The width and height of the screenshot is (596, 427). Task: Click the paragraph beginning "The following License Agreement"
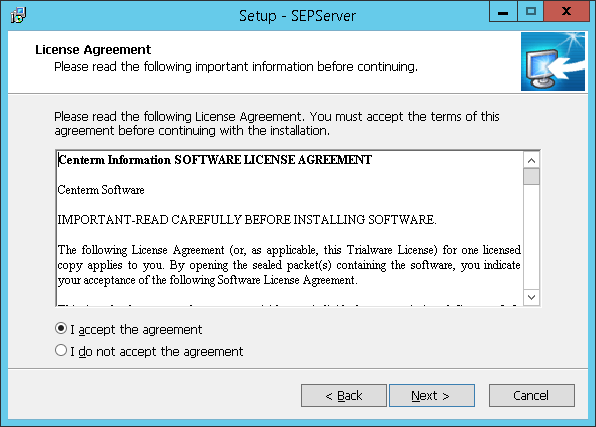point(289,265)
